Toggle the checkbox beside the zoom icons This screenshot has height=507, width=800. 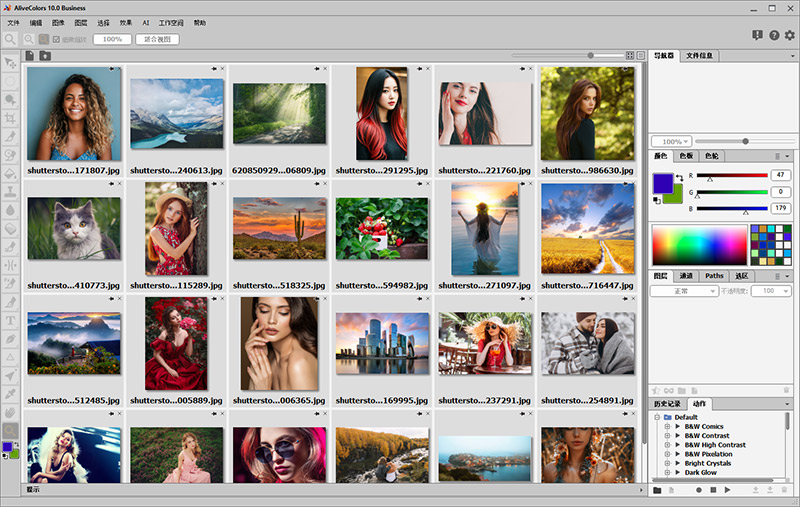click(56, 39)
